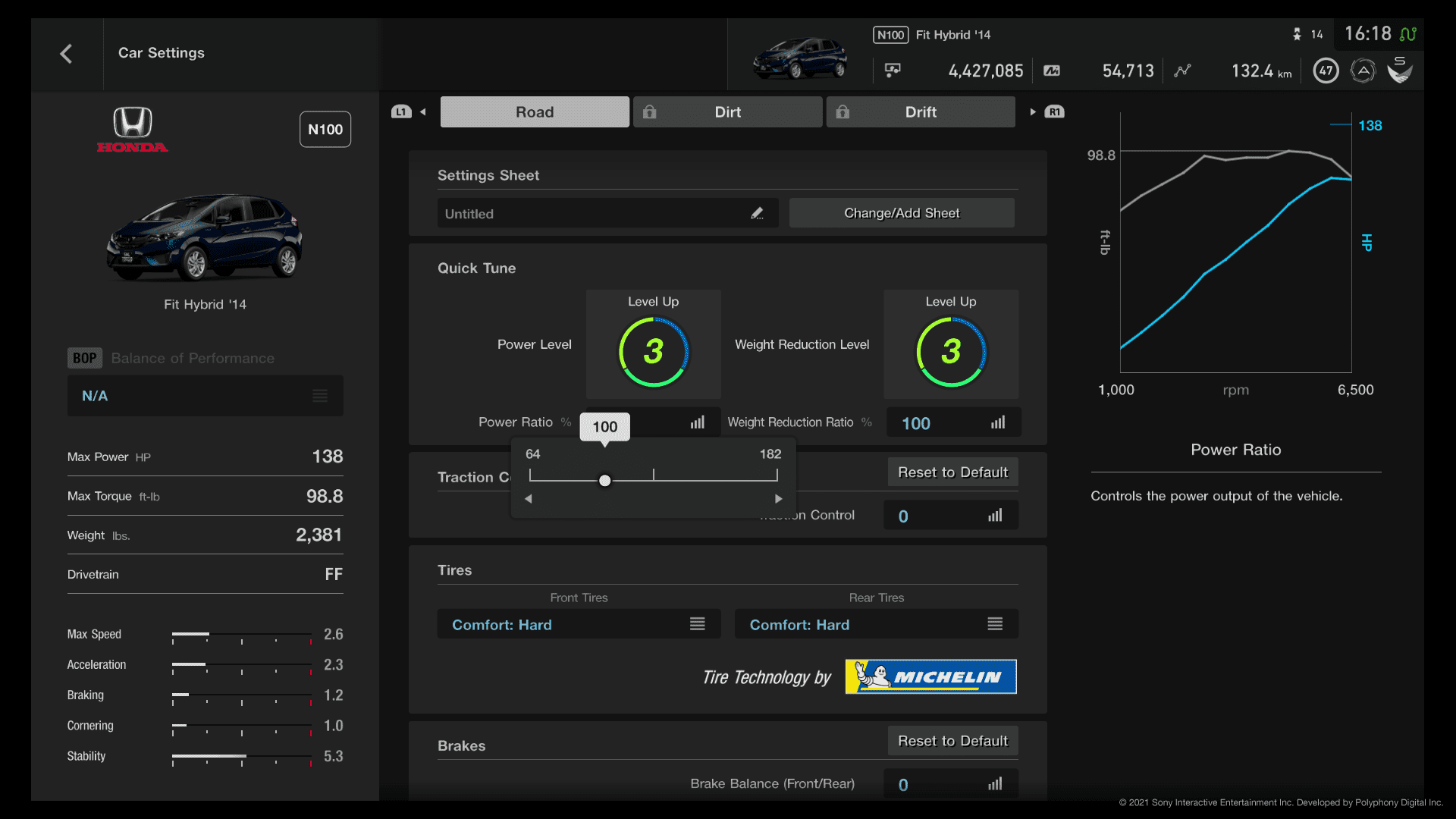1456x819 pixels.
Task: Click the right arrow after Drift tab
Action: (x=1033, y=112)
